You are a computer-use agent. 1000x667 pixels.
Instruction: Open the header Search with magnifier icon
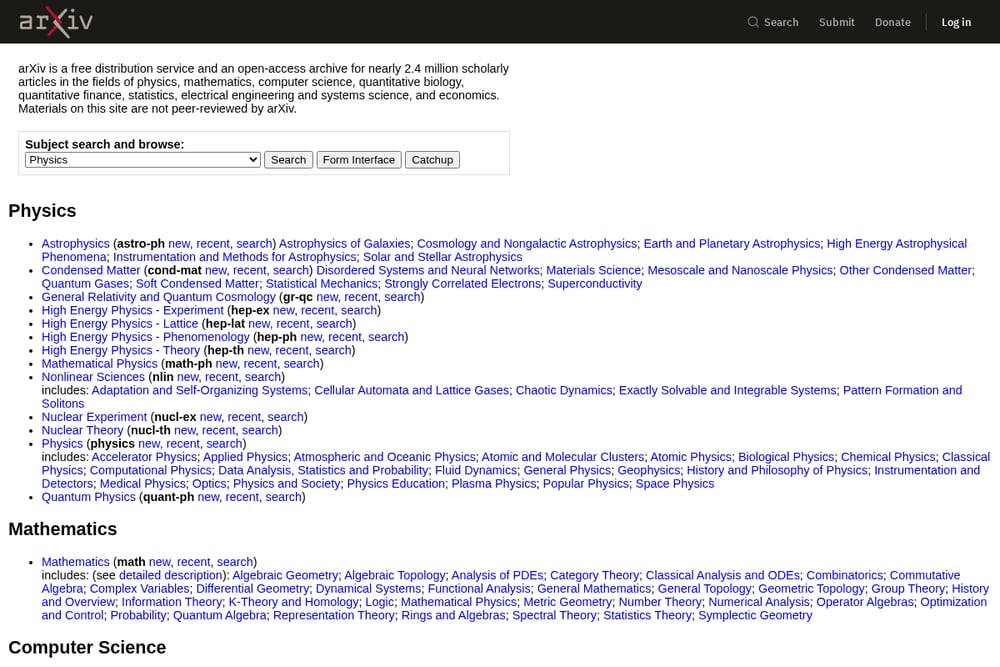[773, 22]
